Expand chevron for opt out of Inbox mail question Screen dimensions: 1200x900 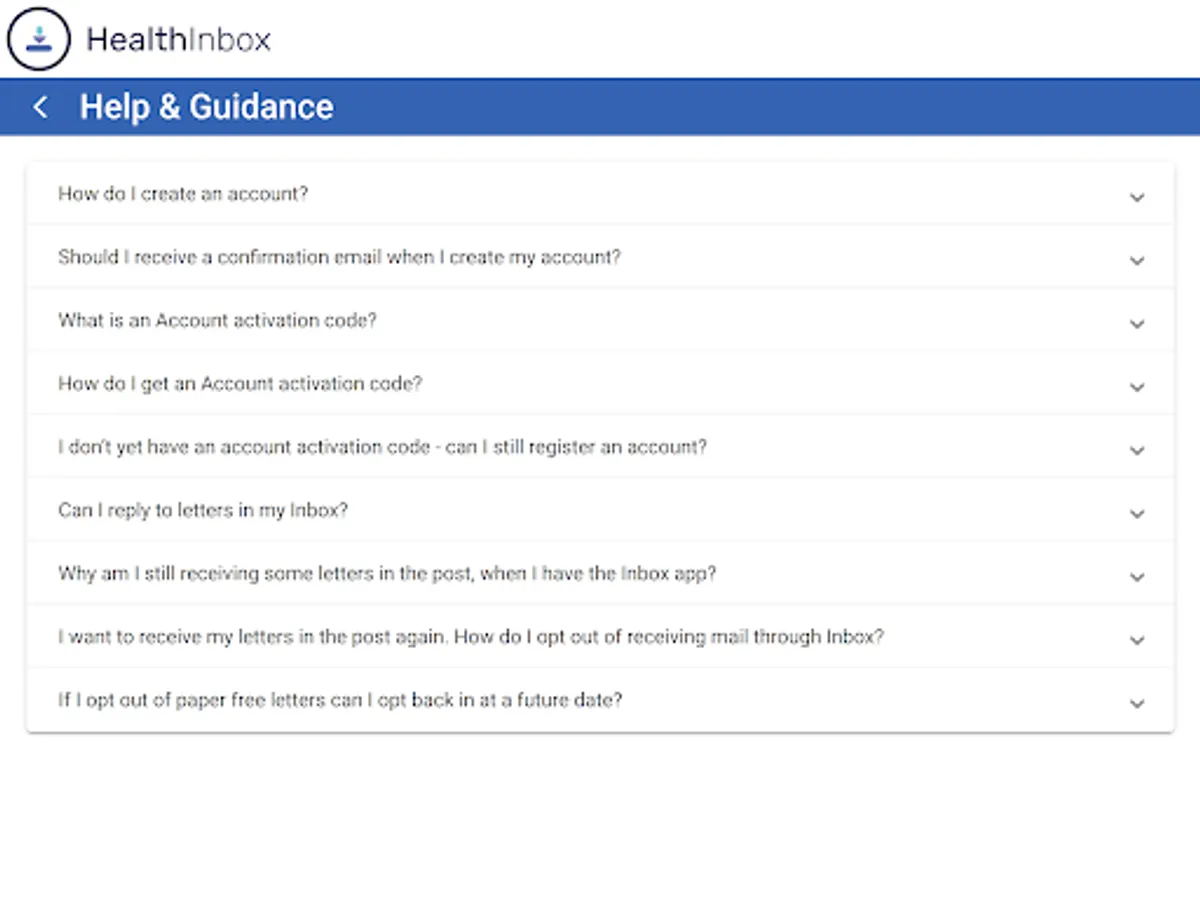click(1137, 640)
